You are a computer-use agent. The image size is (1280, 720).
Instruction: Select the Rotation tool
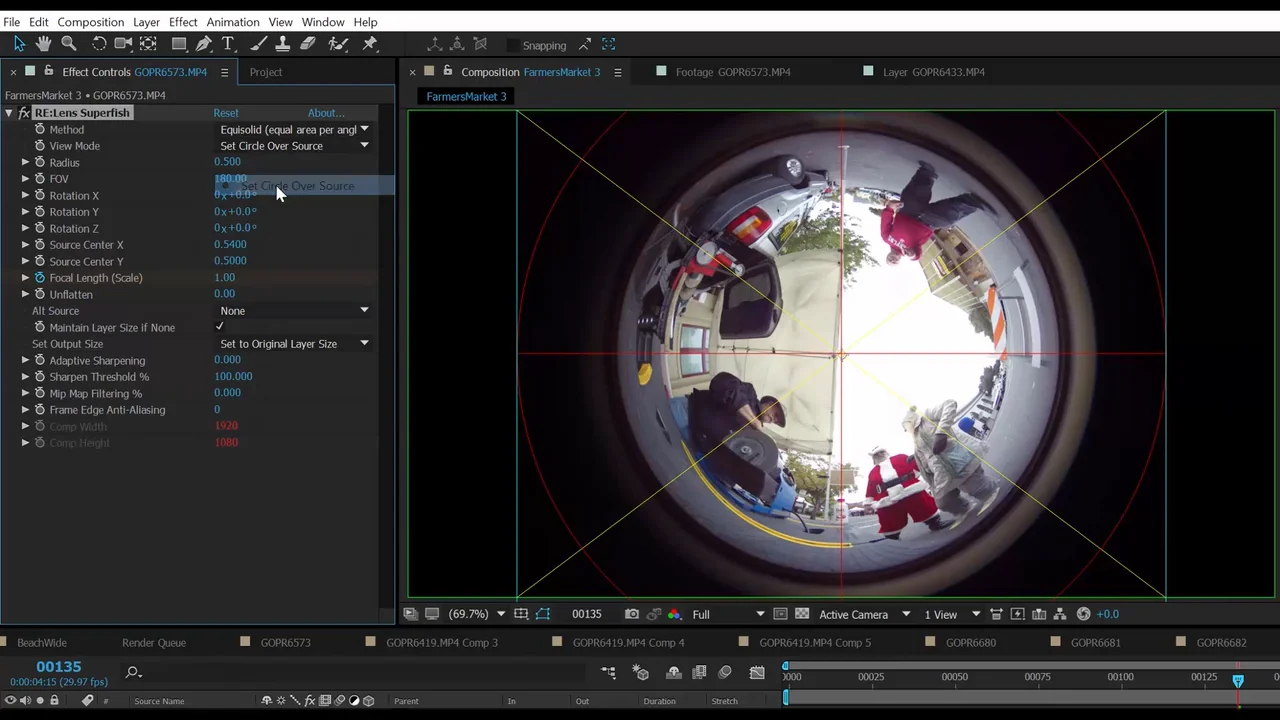tap(99, 43)
